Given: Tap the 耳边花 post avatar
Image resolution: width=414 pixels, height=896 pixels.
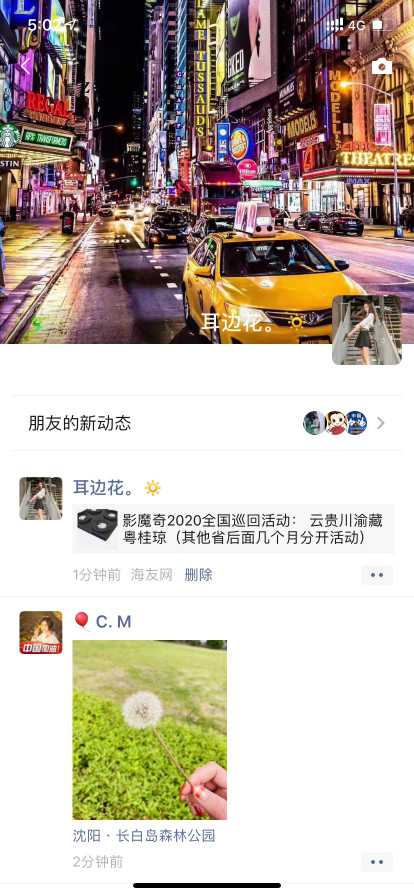Looking at the screenshot, I should pyautogui.click(x=41, y=498).
